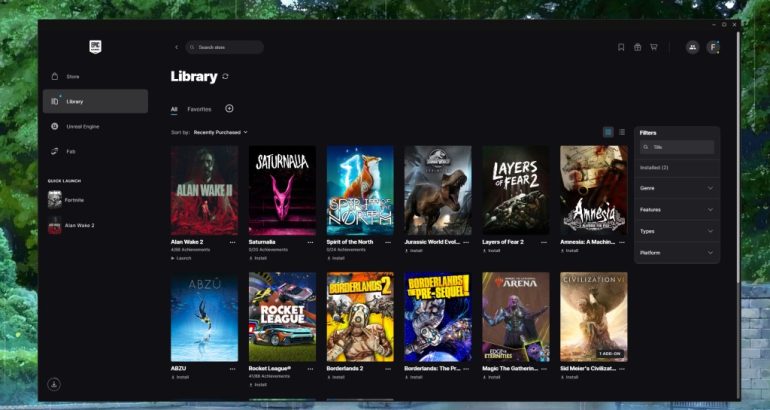This screenshot has height=410, width=770.
Task: Open the Jurassic World Evolution cover
Action: [x=438, y=191]
